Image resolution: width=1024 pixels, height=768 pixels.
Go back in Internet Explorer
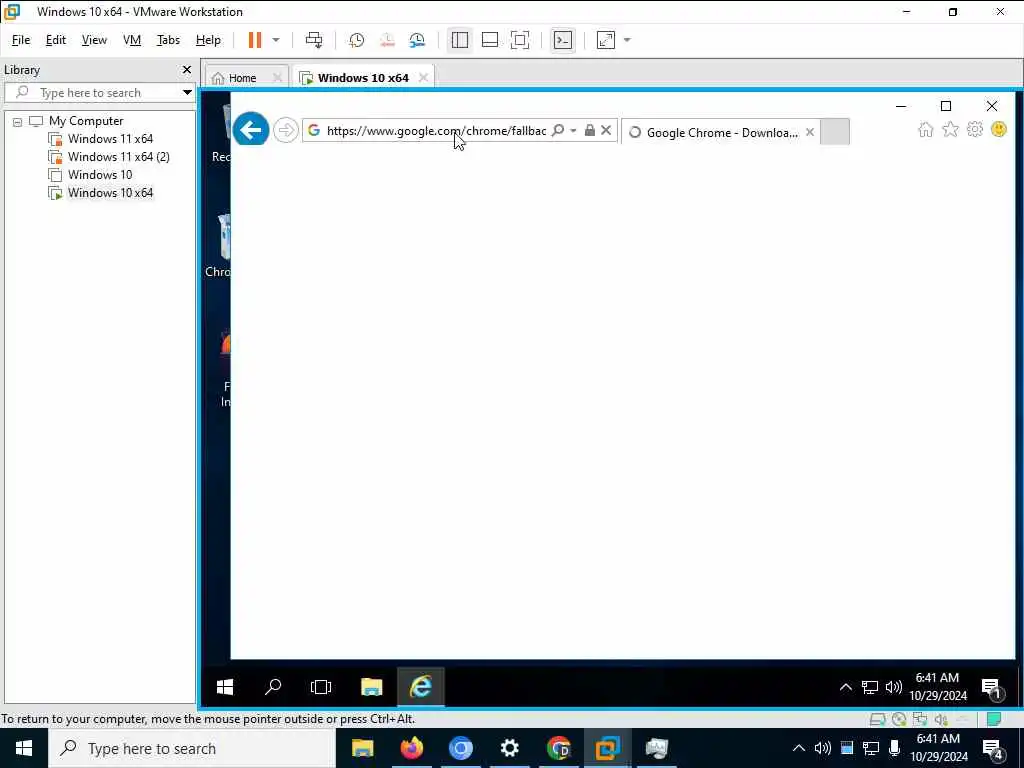(x=251, y=129)
